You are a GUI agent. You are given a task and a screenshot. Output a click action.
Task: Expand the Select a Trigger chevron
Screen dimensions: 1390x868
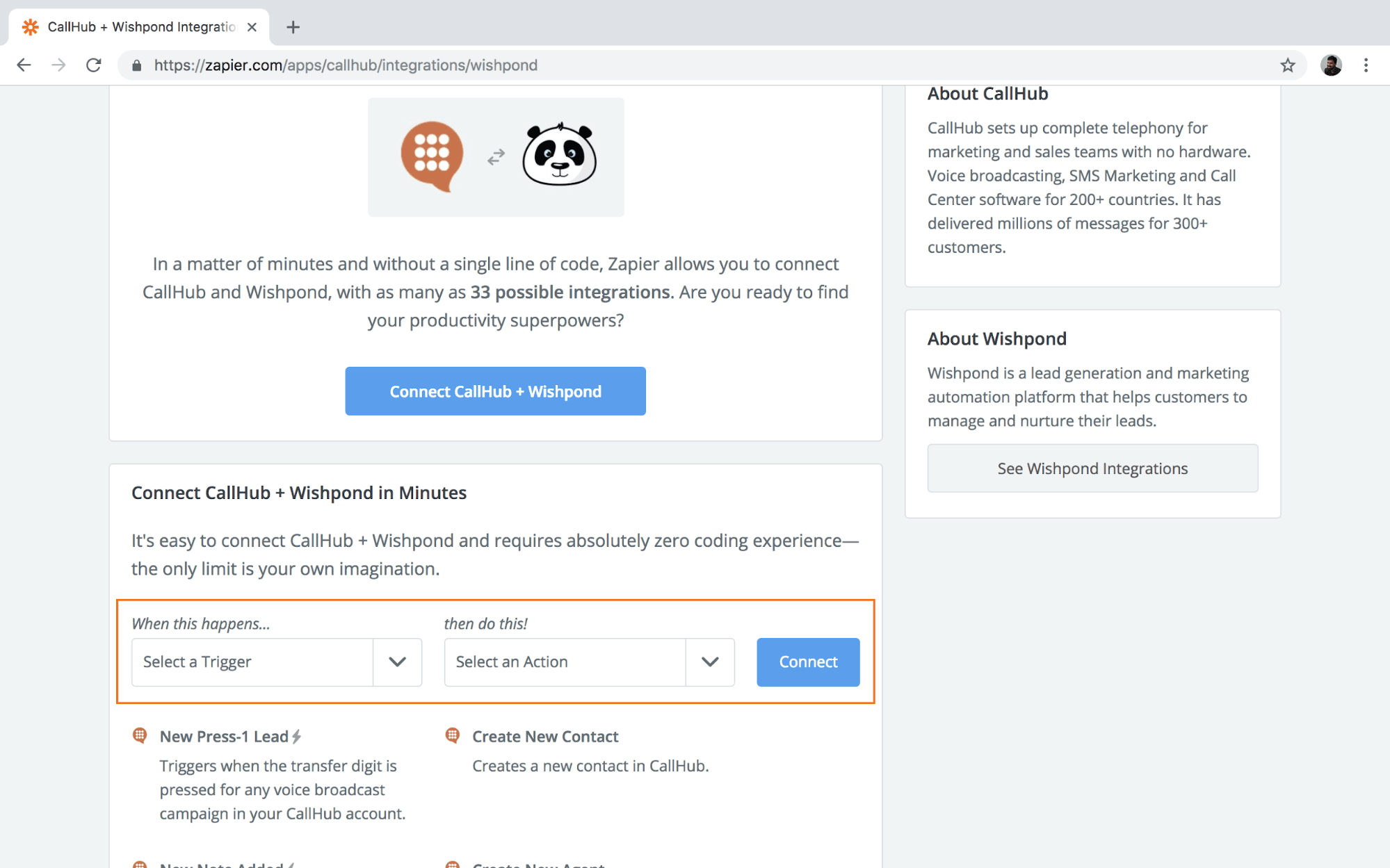tap(397, 662)
